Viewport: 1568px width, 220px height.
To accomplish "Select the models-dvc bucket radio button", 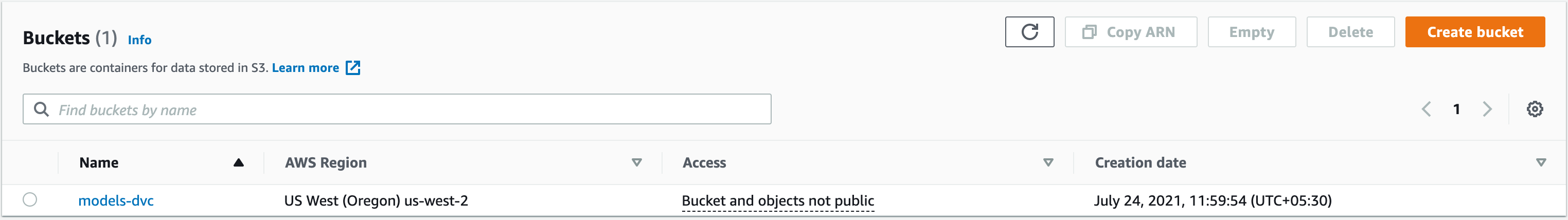I will pyautogui.click(x=30, y=199).
